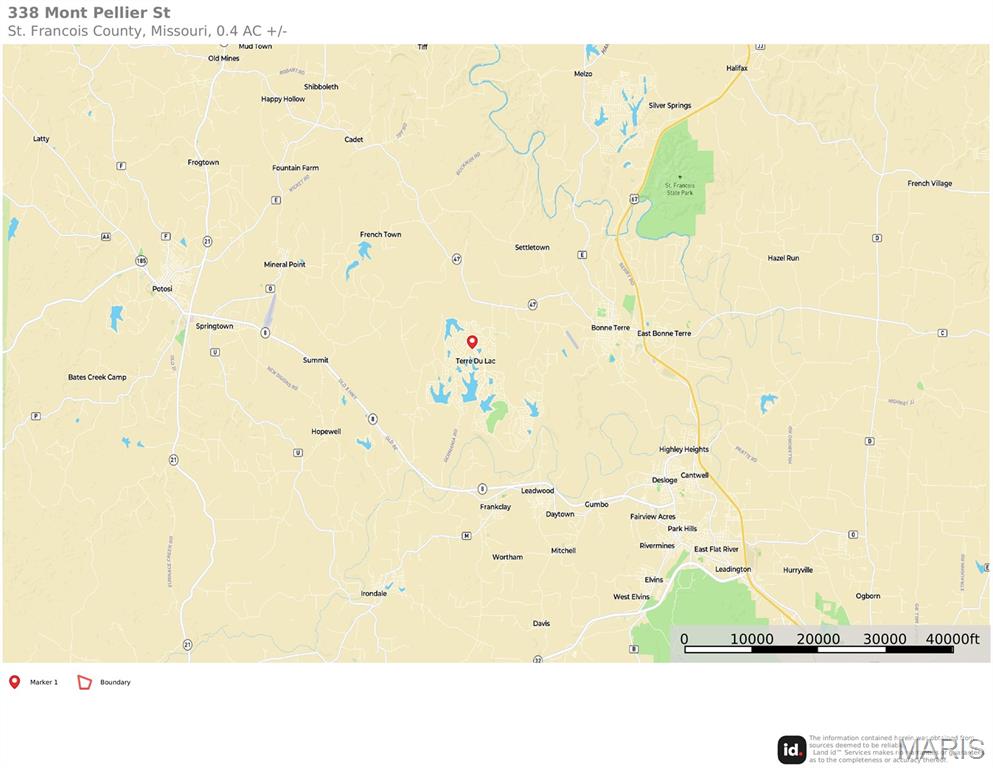Click the Mineral Point label

[x=284, y=264]
